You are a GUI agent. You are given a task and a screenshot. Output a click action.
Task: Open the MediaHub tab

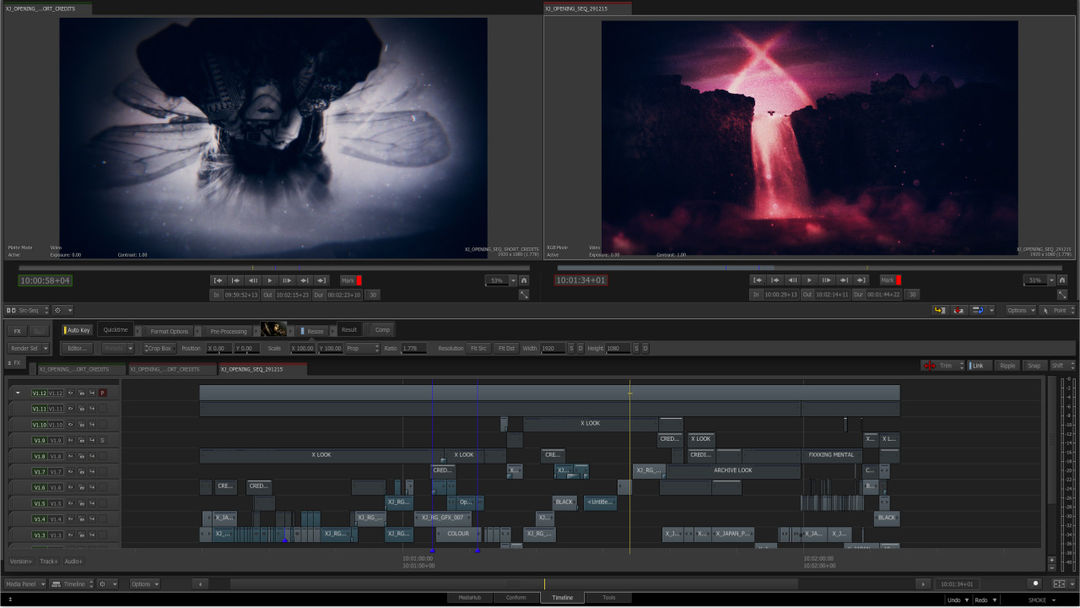tap(470, 597)
